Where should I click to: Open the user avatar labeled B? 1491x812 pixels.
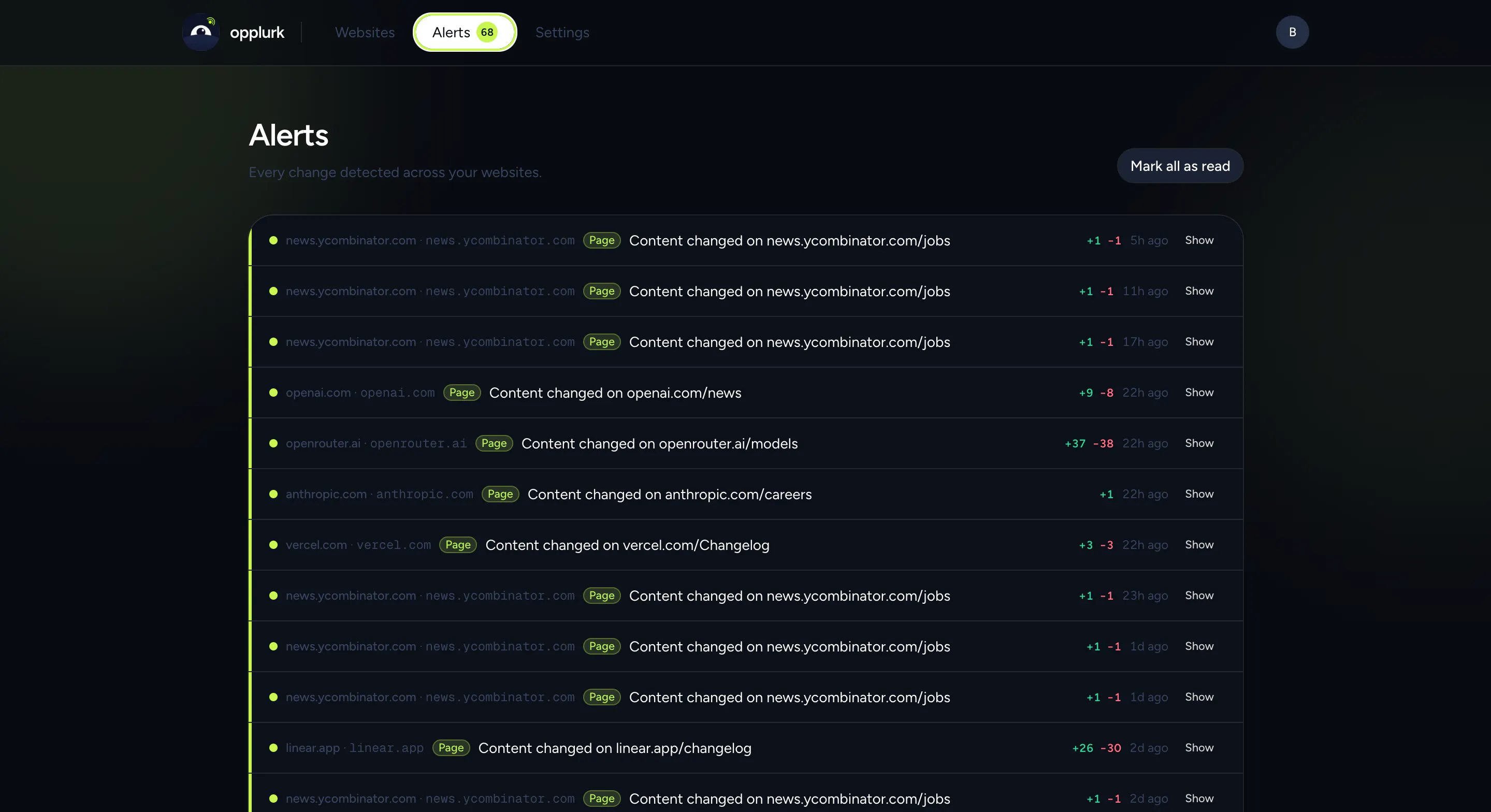click(x=1292, y=32)
